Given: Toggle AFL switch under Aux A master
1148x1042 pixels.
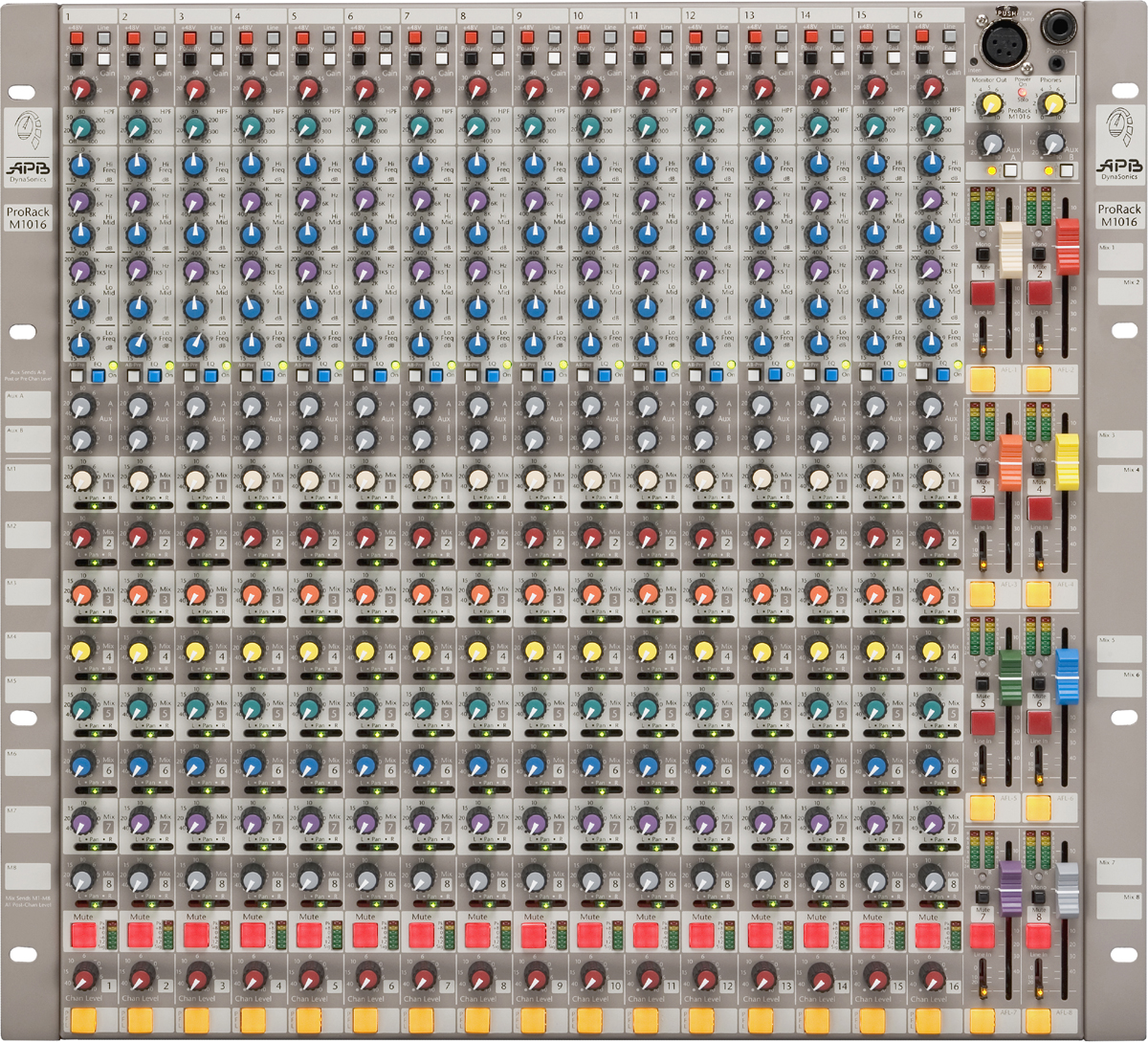Looking at the screenshot, I should coord(1010,170).
